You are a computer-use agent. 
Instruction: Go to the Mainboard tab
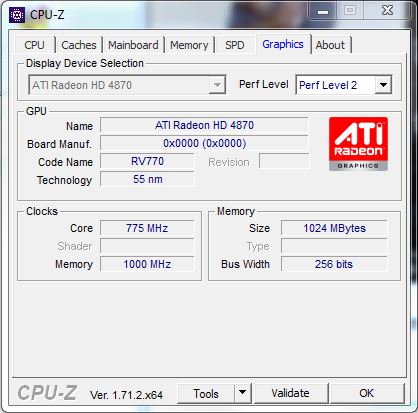click(x=133, y=45)
